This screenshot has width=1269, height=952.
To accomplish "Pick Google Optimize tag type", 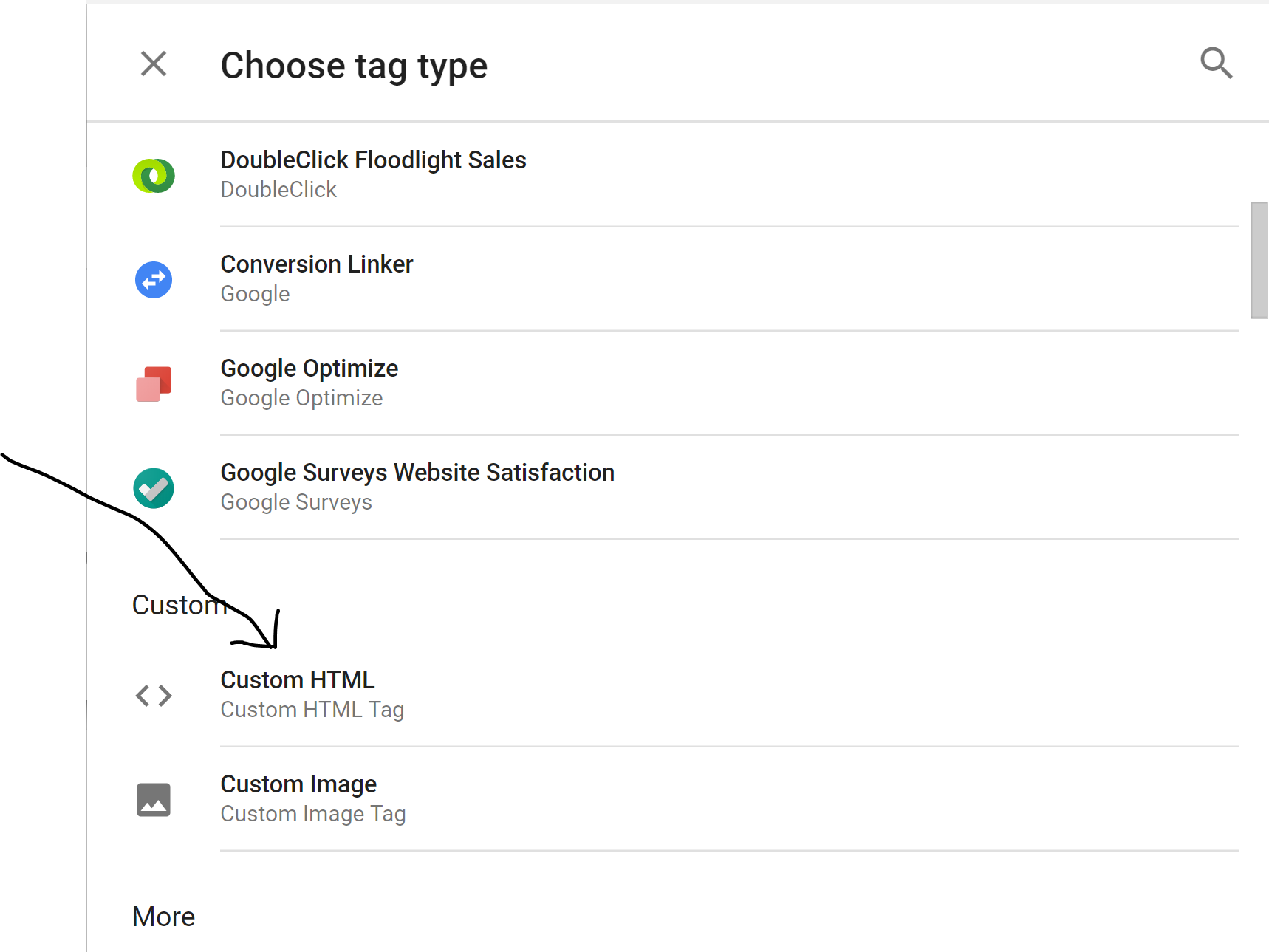I will pos(309,369).
